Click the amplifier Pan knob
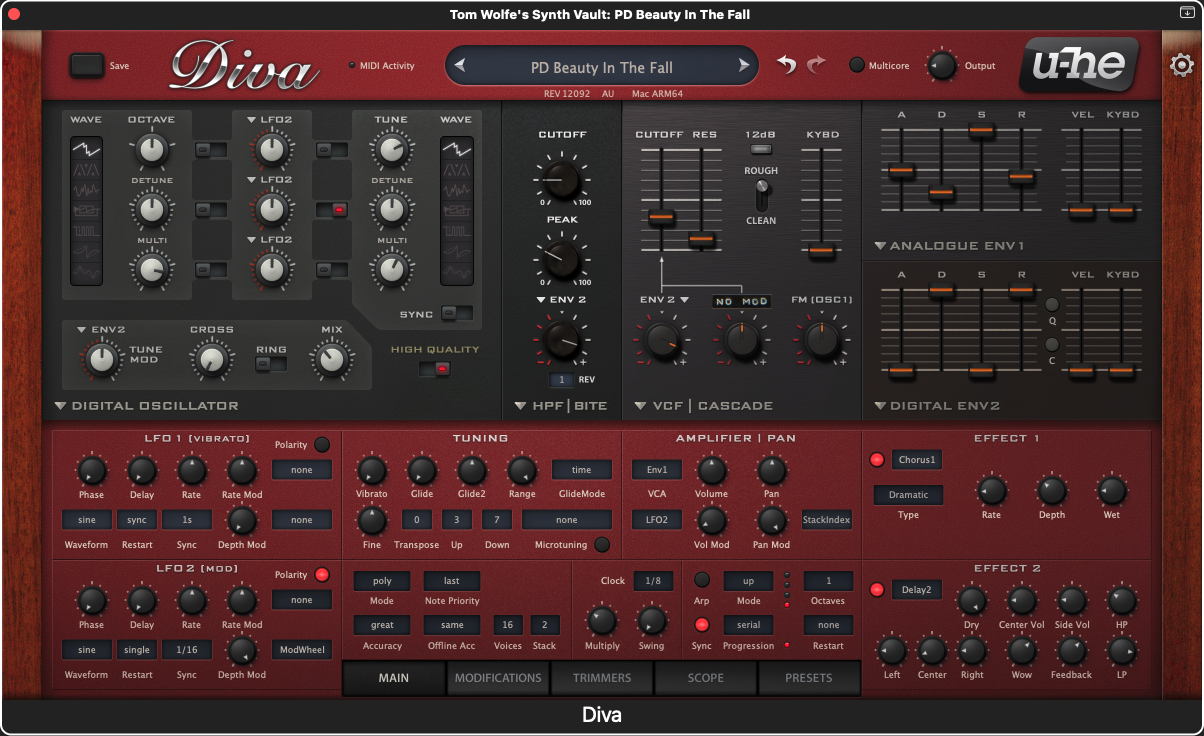Viewport: 1204px width, 736px height. pyautogui.click(x=771, y=471)
